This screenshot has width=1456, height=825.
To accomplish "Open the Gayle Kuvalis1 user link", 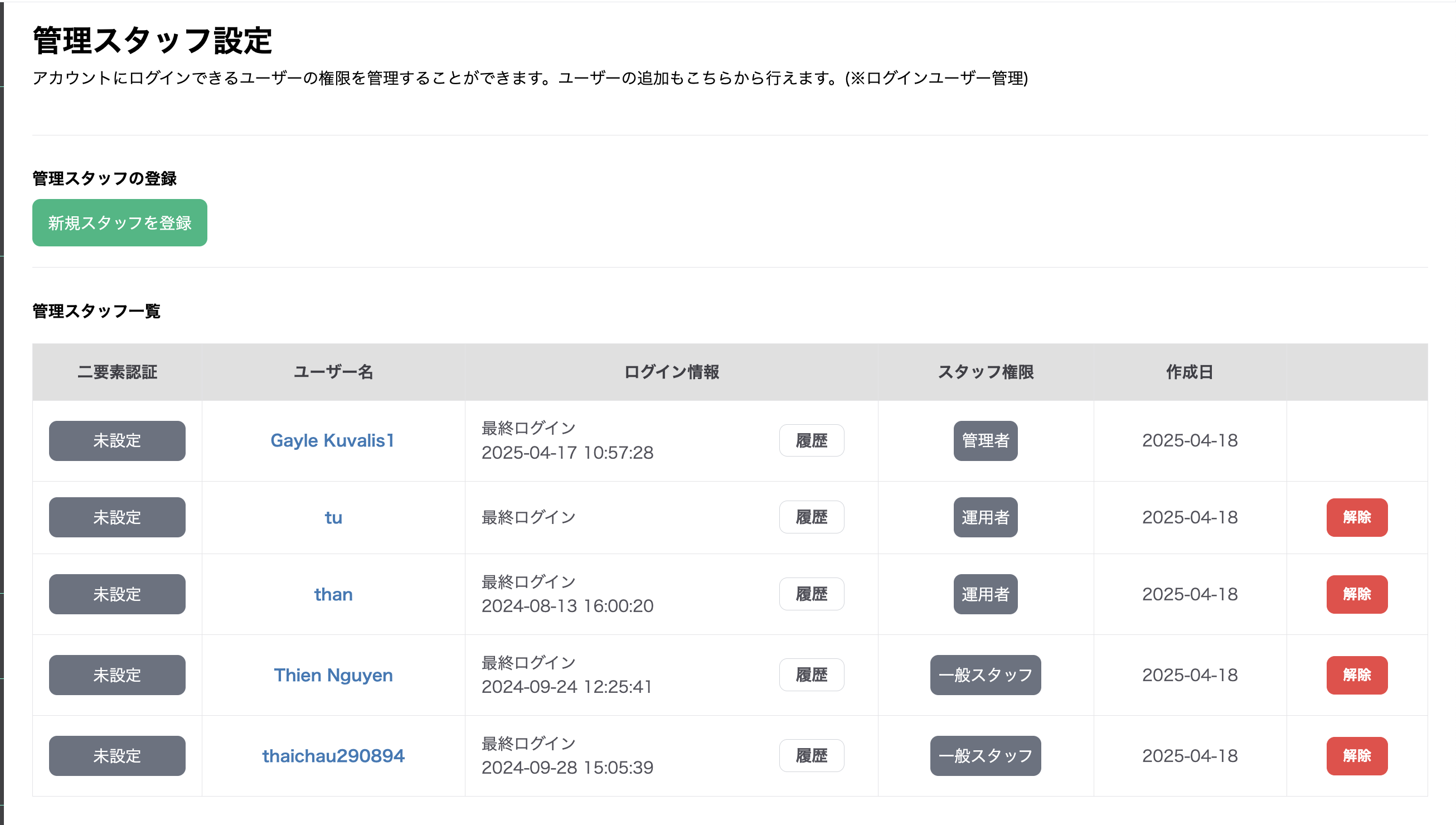I will [x=333, y=441].
